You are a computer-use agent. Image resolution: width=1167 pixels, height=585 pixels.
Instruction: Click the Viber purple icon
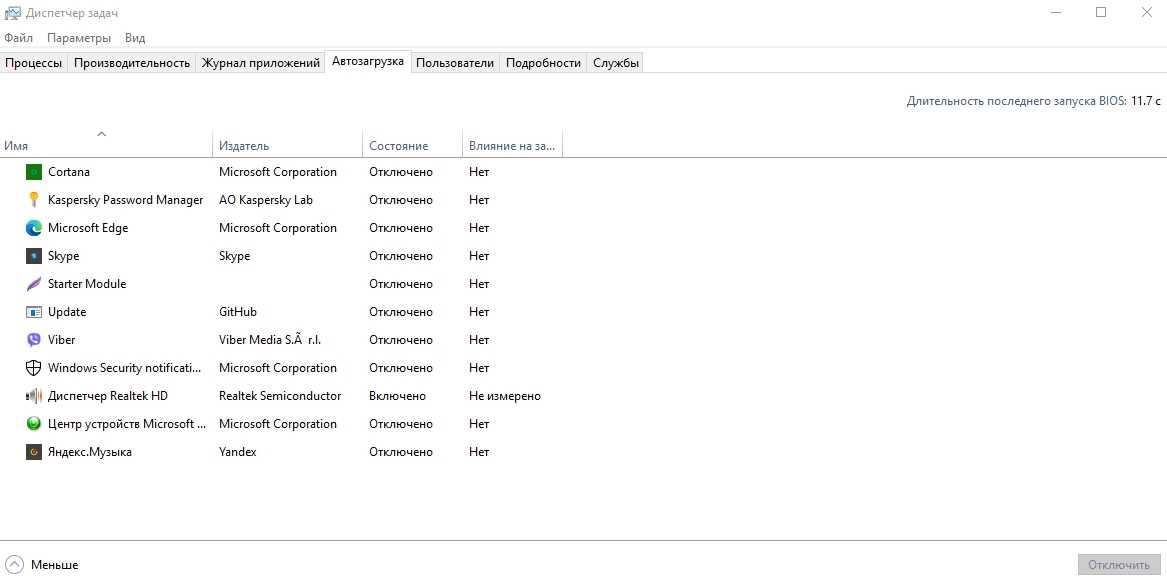tap(34, 340)
